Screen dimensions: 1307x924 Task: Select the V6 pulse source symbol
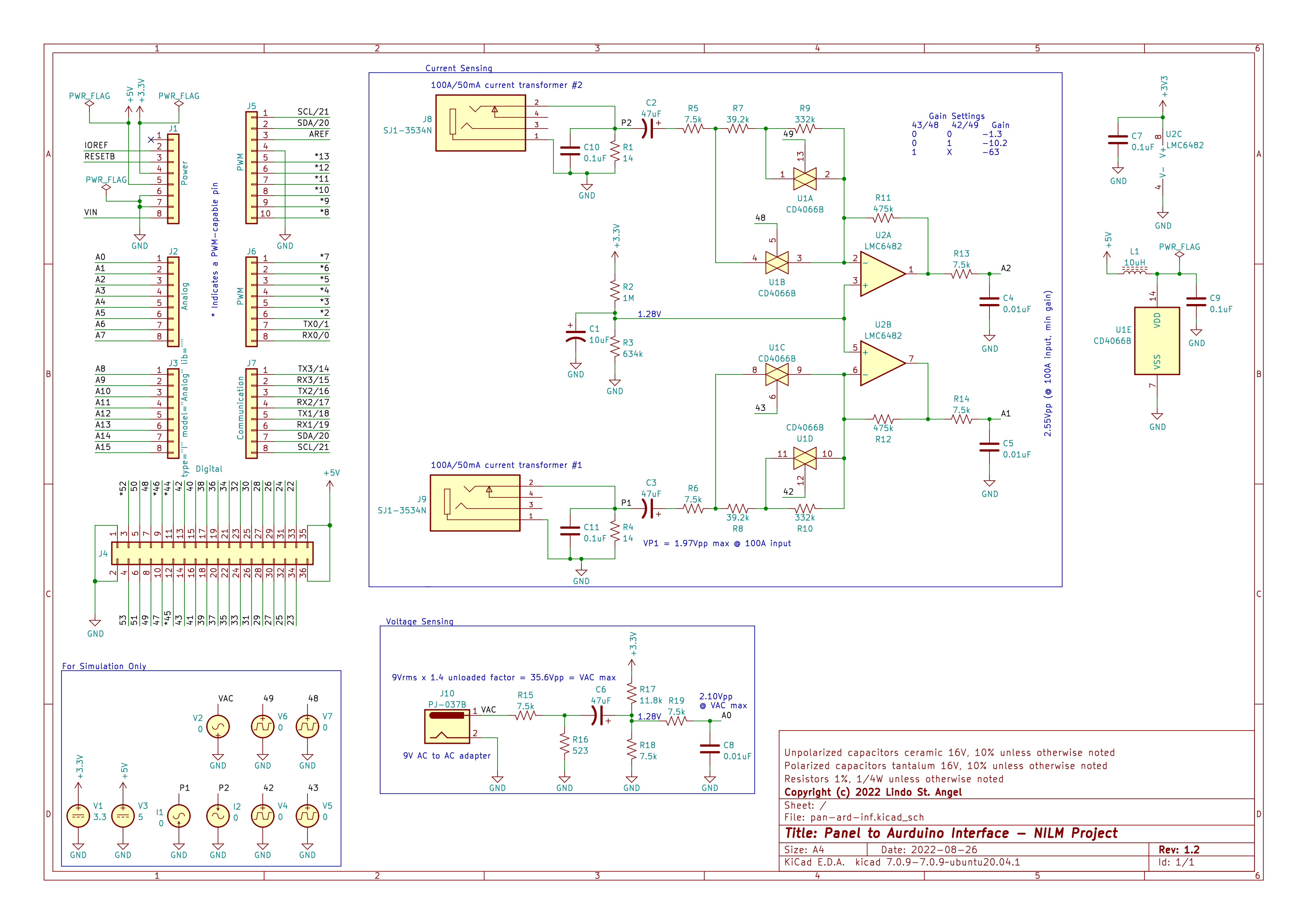[x=262, y=727]
